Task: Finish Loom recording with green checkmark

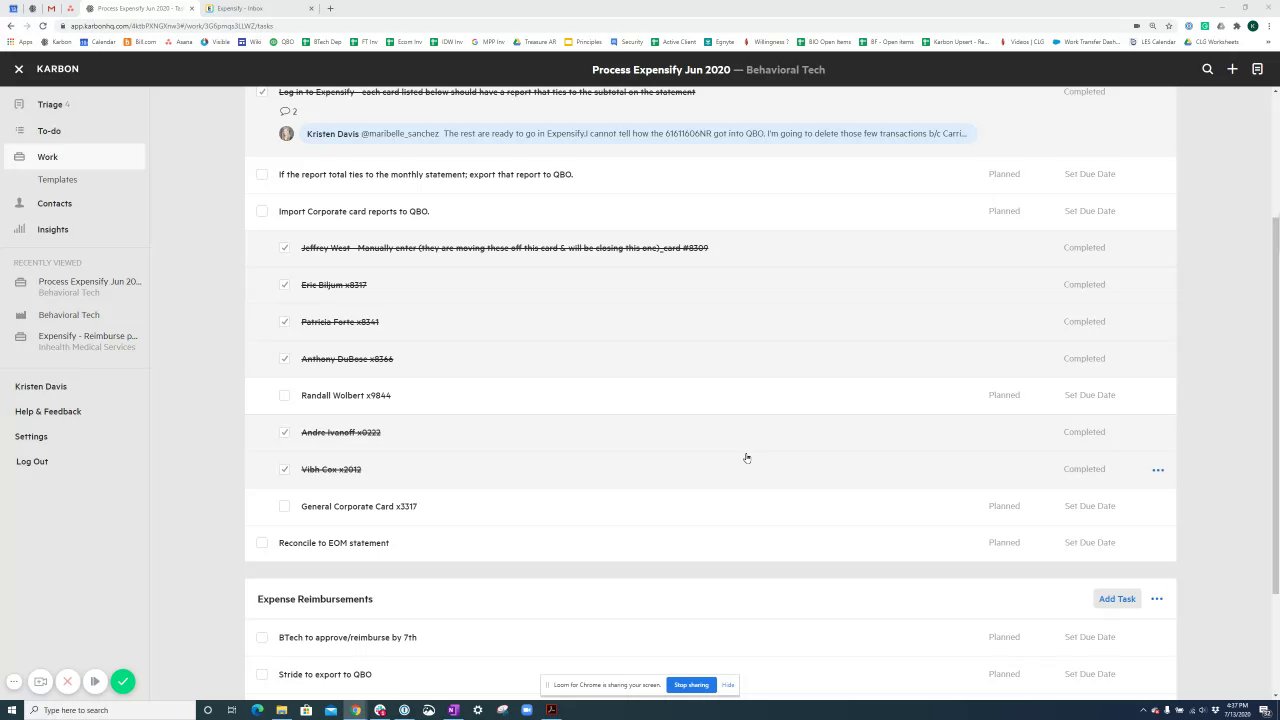Action: click(123, 682)
